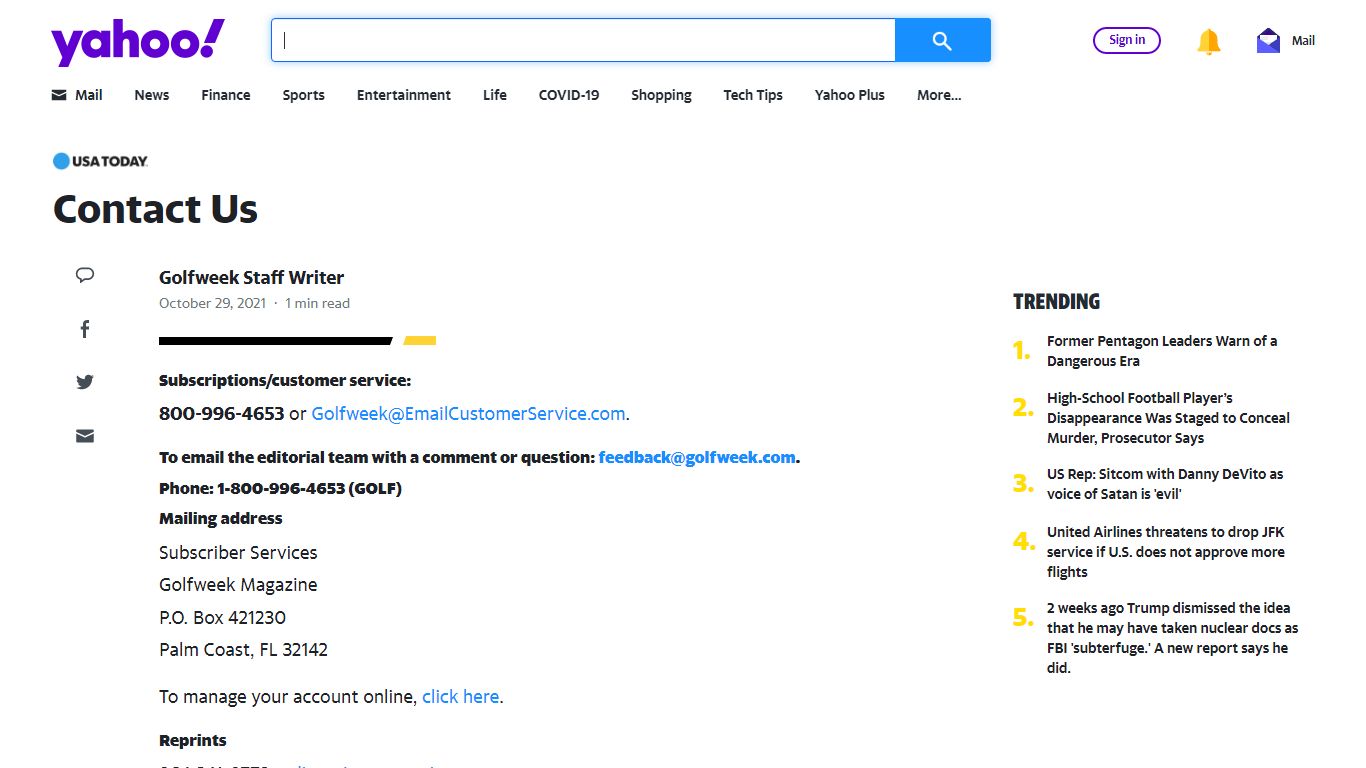This screenshot has width=1366, height=768.
Task: Click the Yahoo logo
Action: (138, 42)
